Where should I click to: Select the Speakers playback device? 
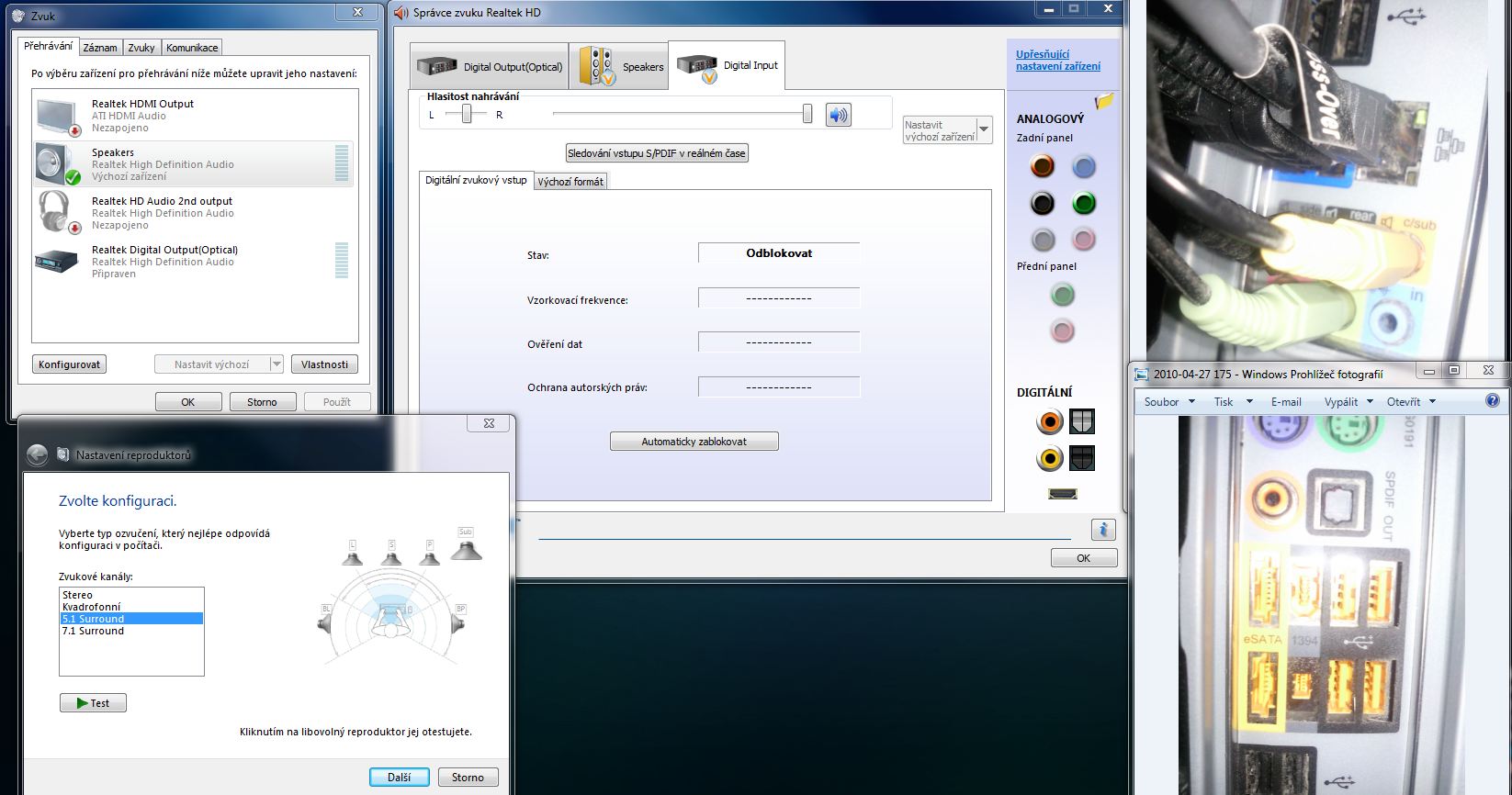click(x=194, y=164)
